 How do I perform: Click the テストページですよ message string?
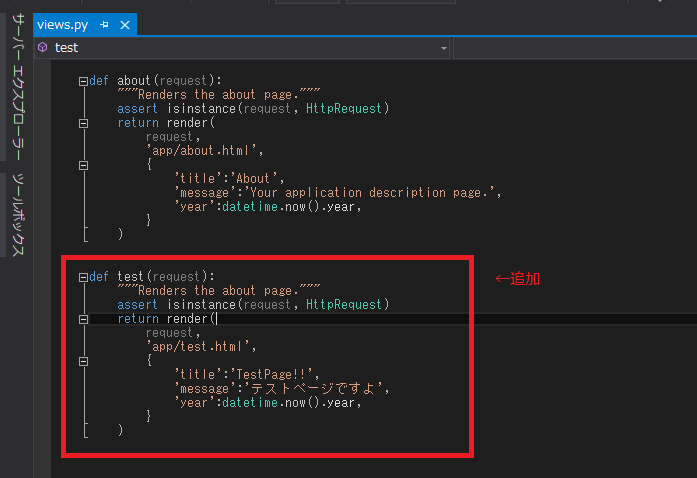pos(314,389)
